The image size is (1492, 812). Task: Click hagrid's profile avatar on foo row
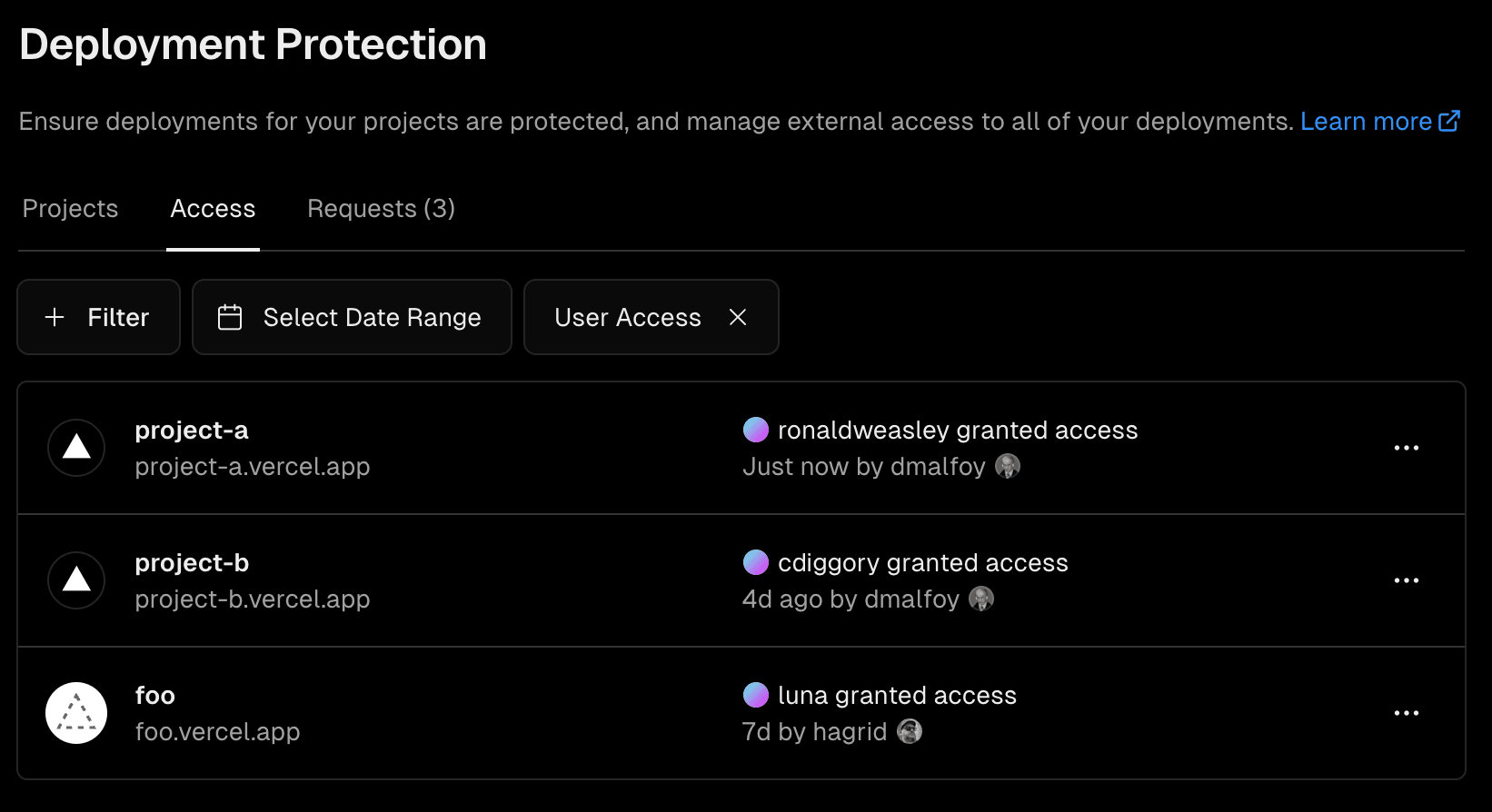click(x=910, y=731)
